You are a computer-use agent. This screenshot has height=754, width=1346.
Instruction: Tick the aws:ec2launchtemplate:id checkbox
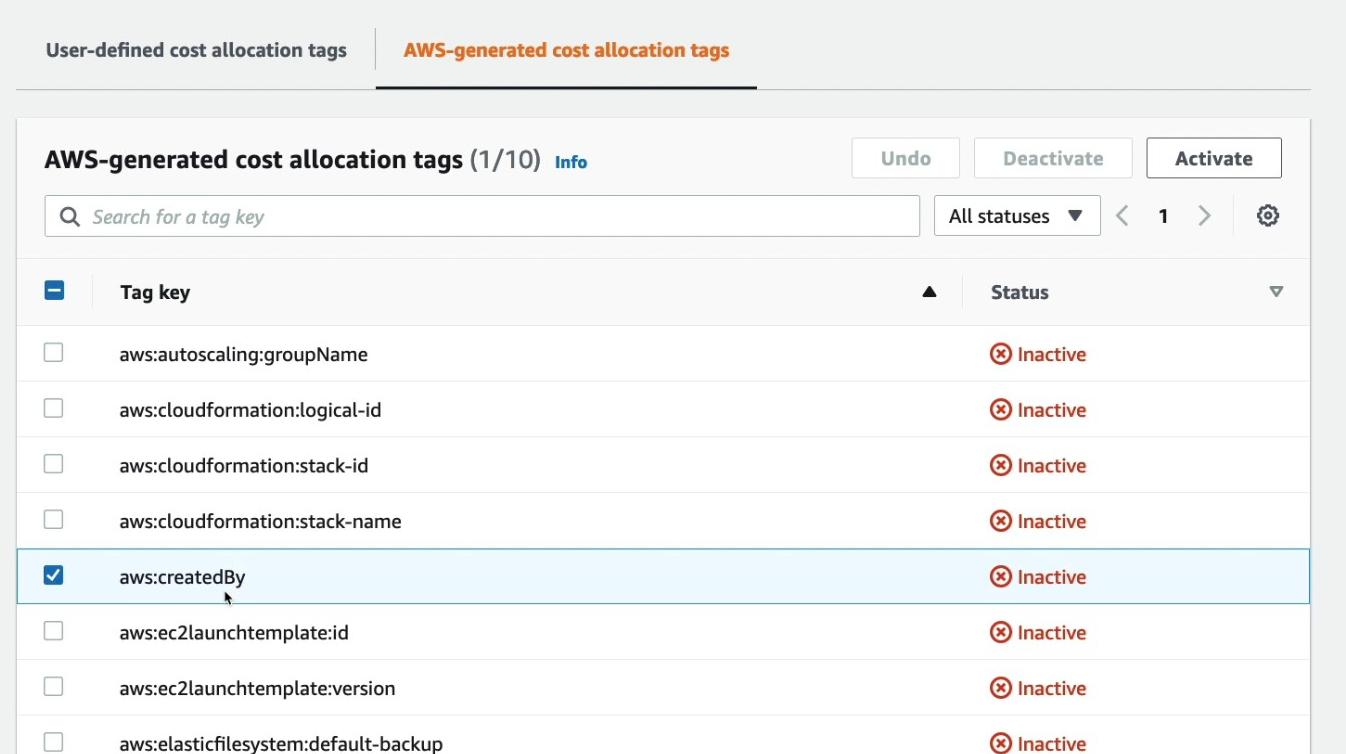pos(54,631)
